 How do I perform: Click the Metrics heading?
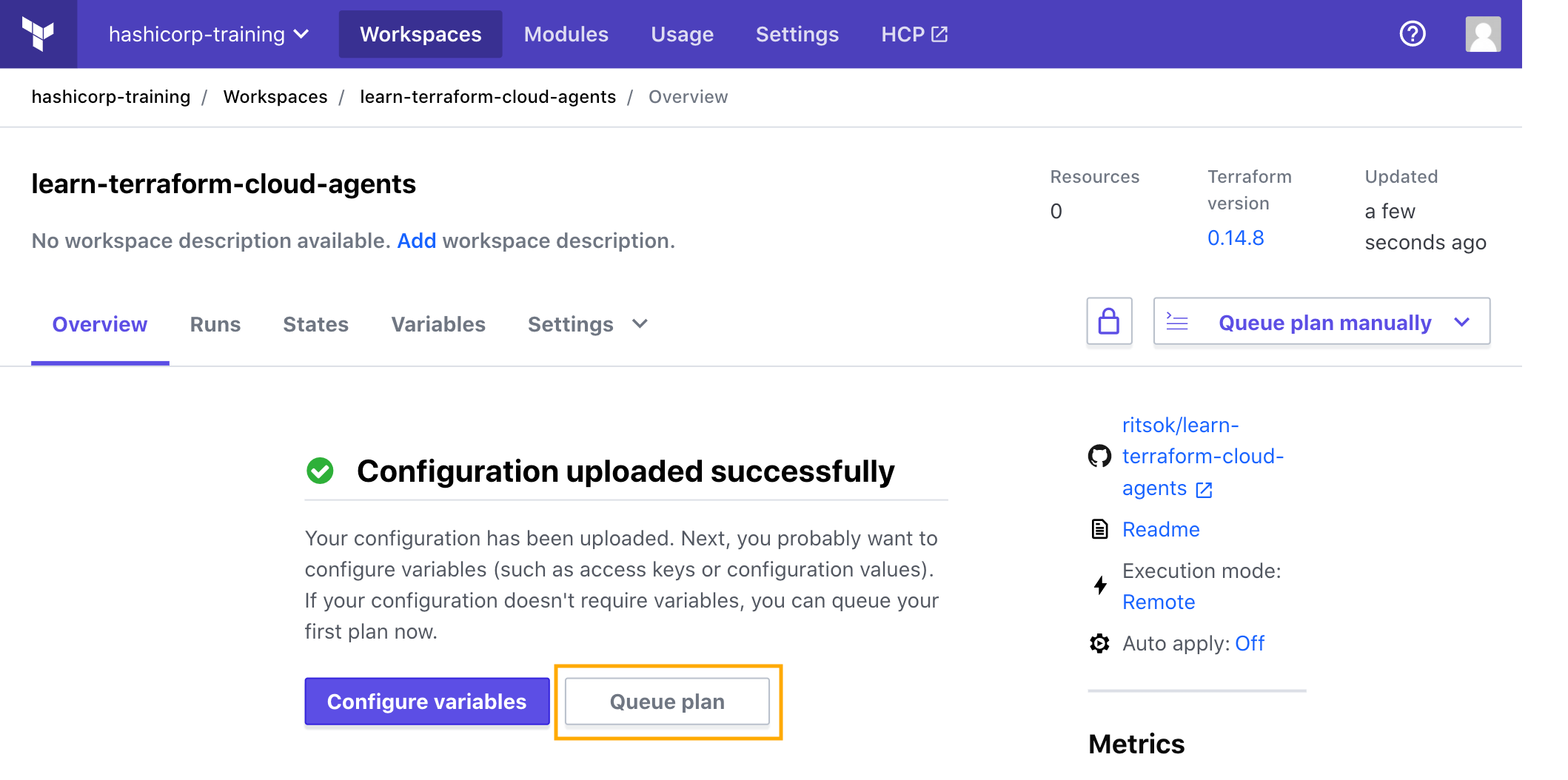tap(1136, 744)
